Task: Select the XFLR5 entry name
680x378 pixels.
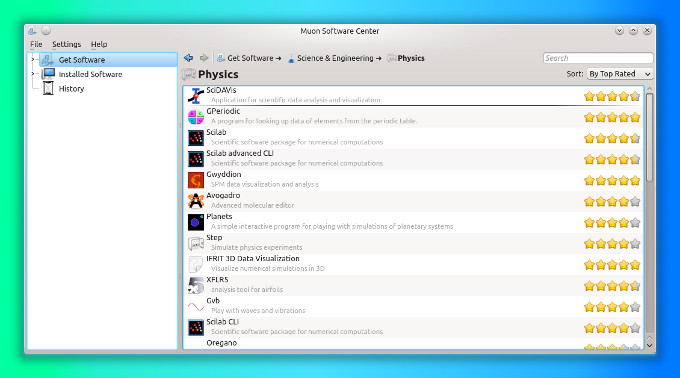Action: tap(217, 280)
